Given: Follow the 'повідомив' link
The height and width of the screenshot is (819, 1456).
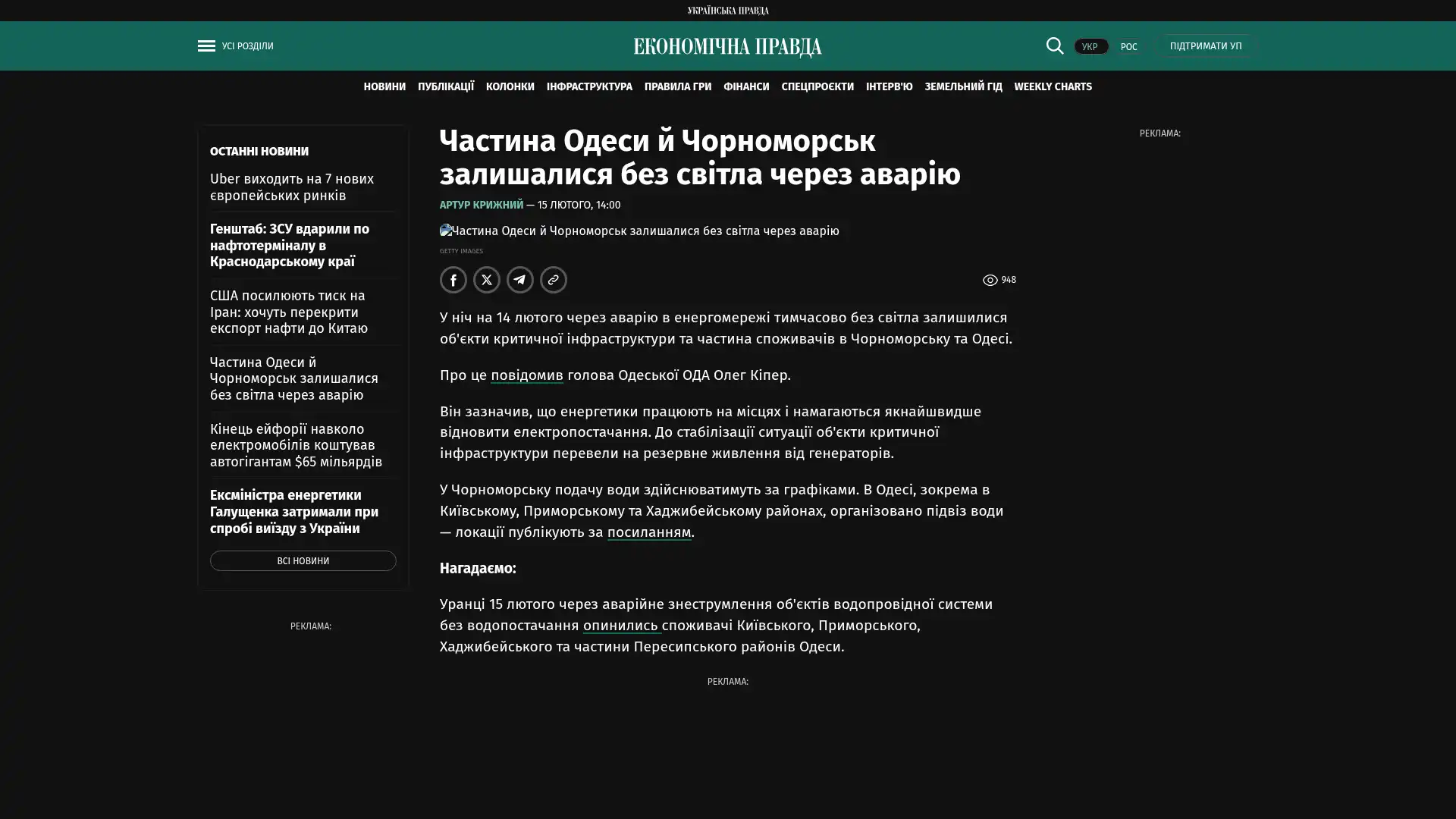Looking at the screenshot, I should (526, 375).
